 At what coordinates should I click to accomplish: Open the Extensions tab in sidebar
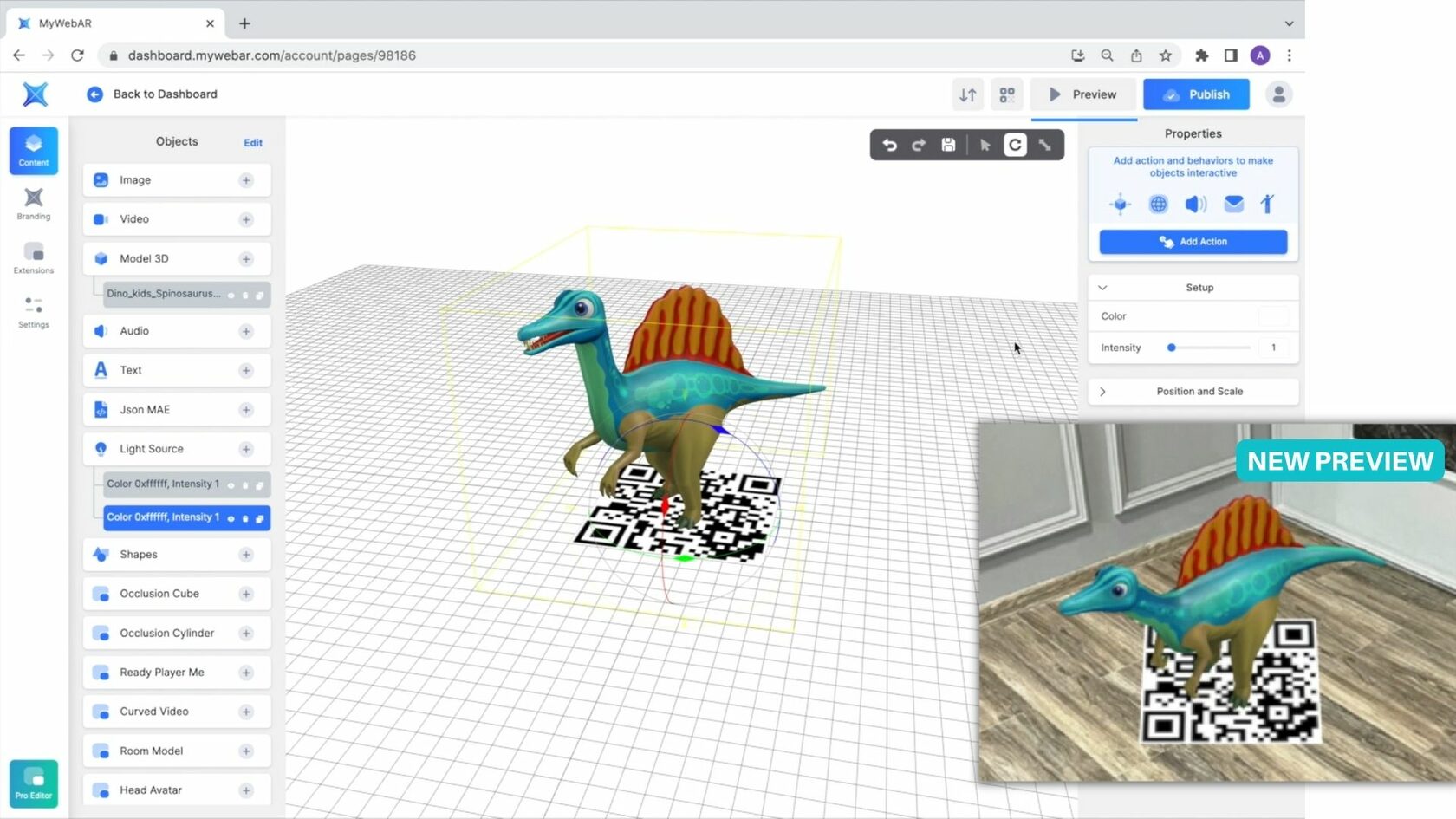coord(34,258)
